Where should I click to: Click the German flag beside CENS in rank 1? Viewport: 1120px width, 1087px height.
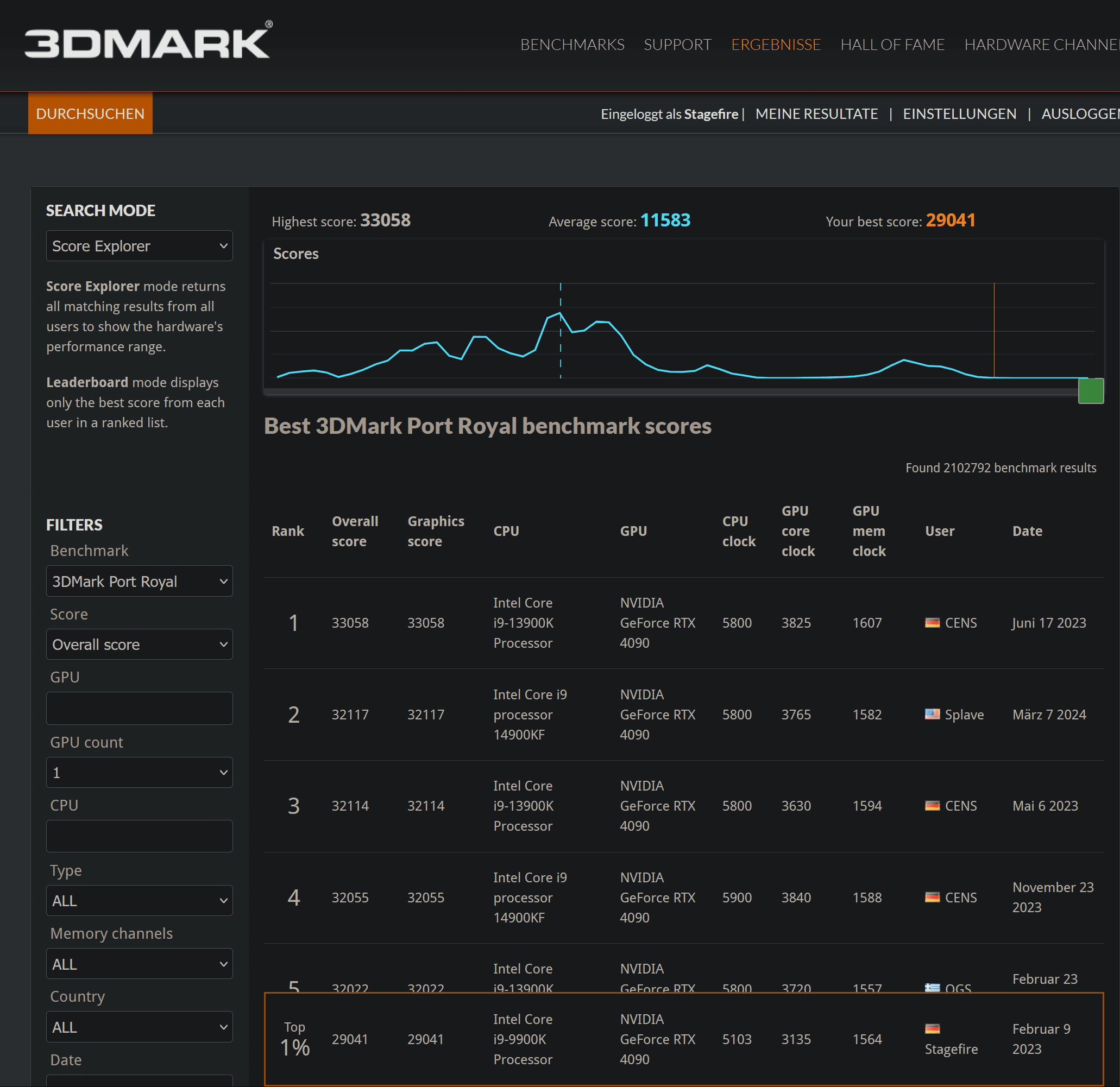(x=932, y=623)
